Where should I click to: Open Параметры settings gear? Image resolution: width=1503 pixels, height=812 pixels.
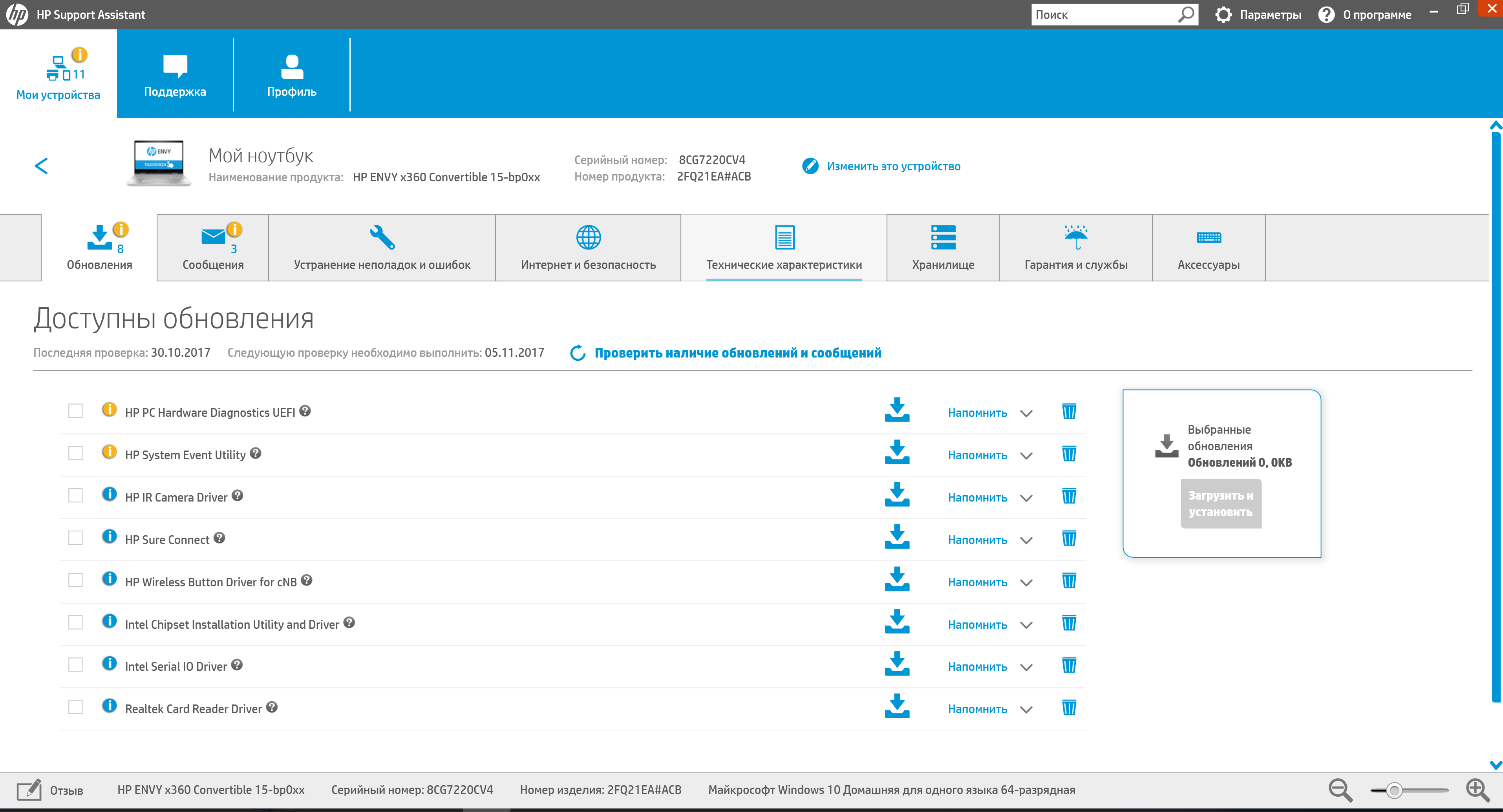[1257, 15]
